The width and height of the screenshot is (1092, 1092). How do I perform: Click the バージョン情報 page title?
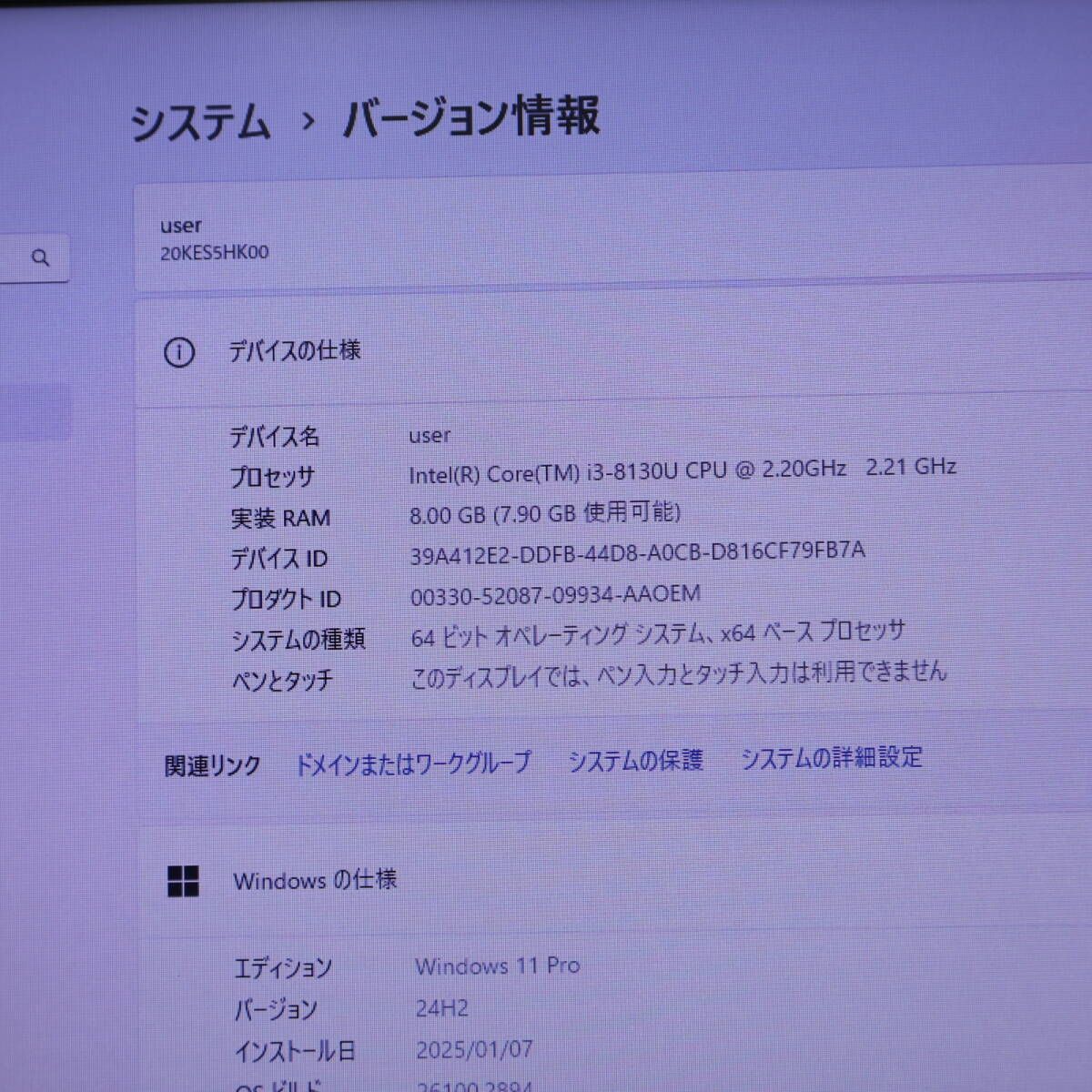coord(471,117)
